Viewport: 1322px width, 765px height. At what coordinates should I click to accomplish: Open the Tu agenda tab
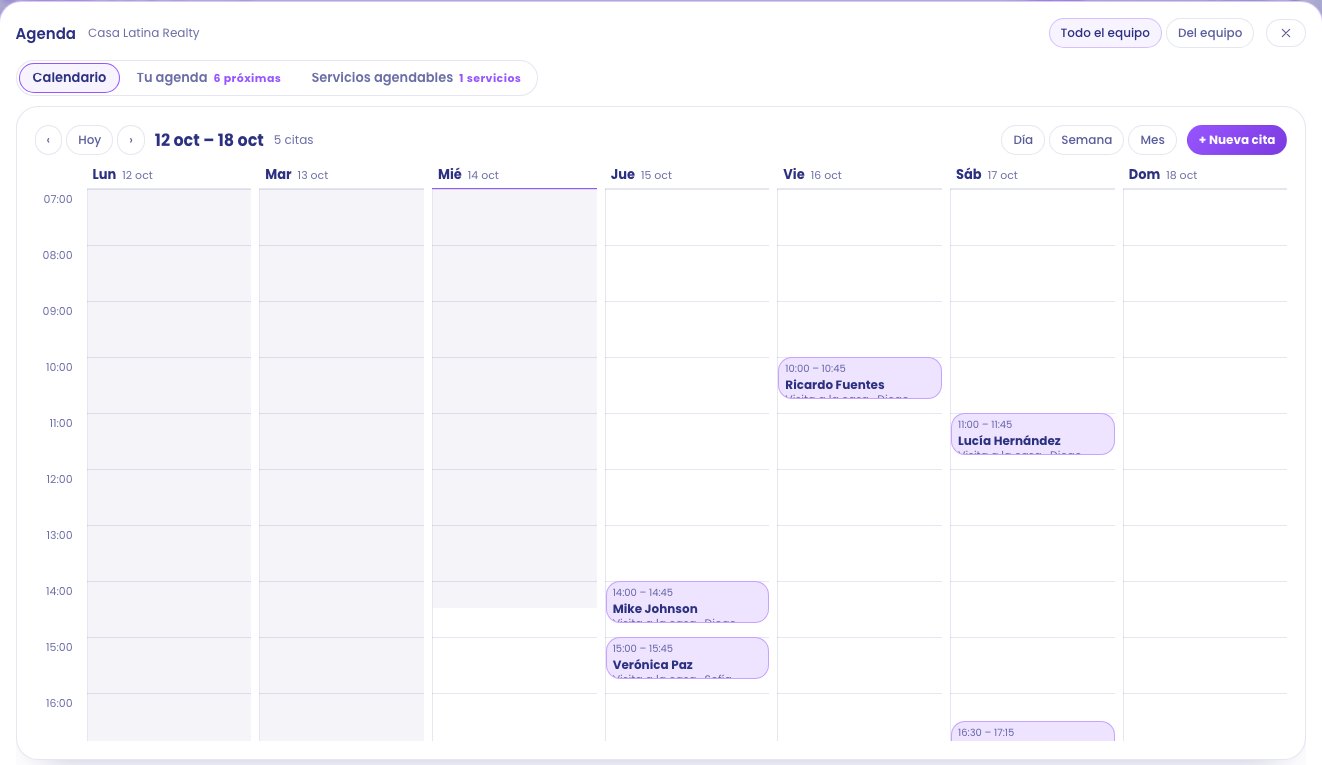pos(209,78)
